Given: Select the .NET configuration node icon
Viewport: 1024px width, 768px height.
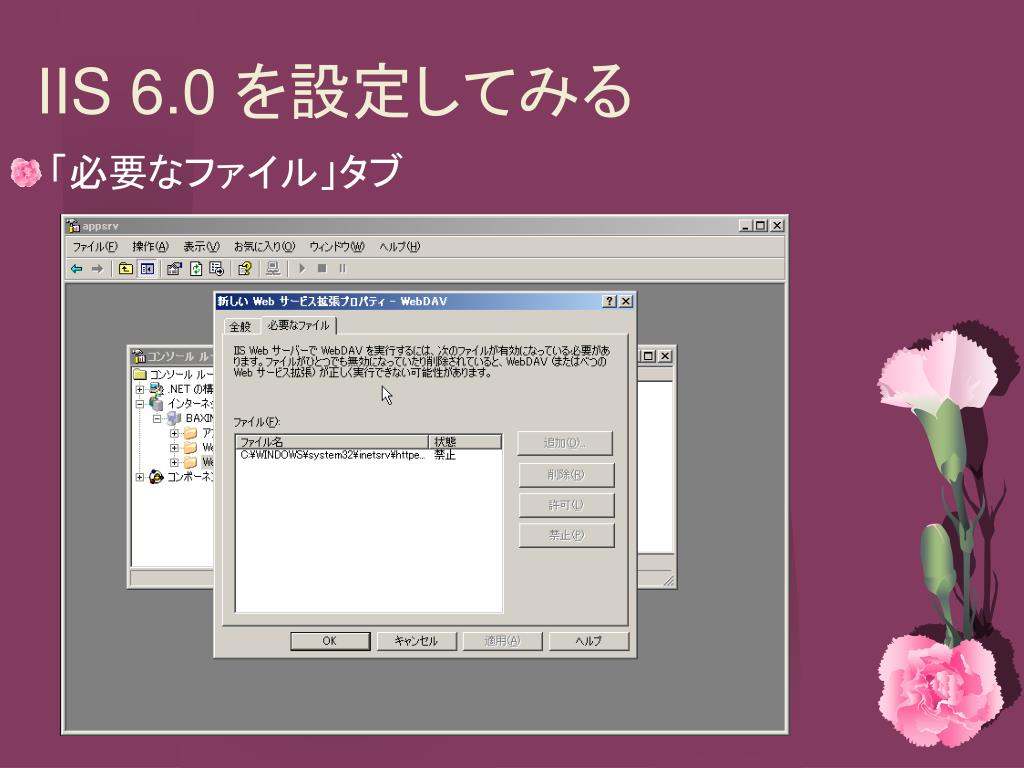Looking at the screenshot, I should point(157,389).
